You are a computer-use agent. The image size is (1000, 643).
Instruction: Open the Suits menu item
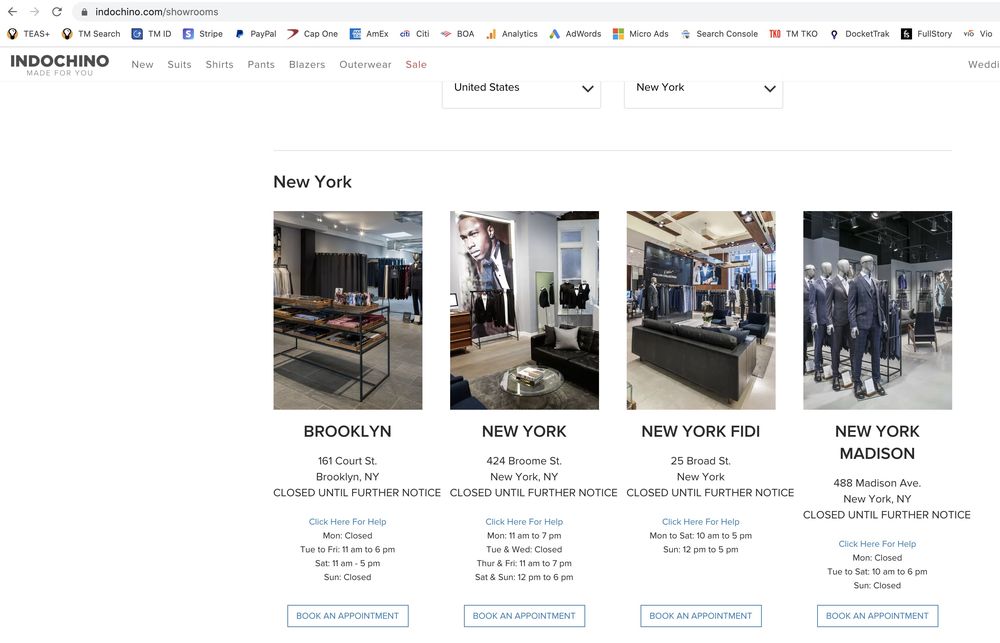click(179, 65)
